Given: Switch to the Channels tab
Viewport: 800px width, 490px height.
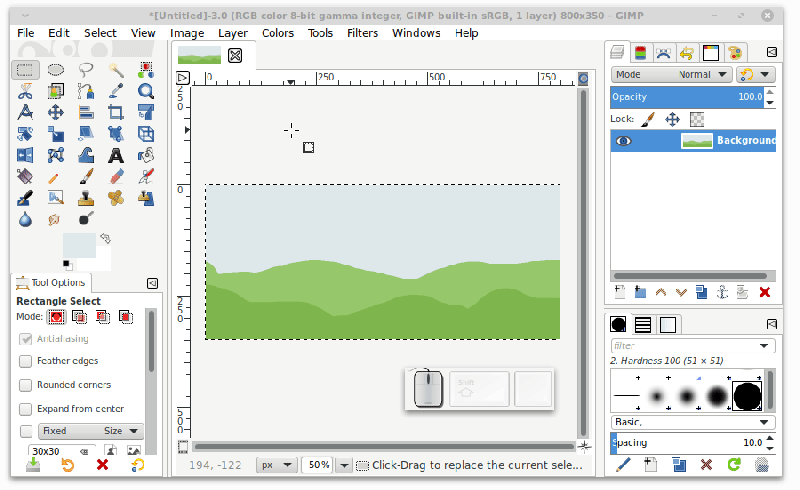Looking at the screenshot, I should point(640,53).
